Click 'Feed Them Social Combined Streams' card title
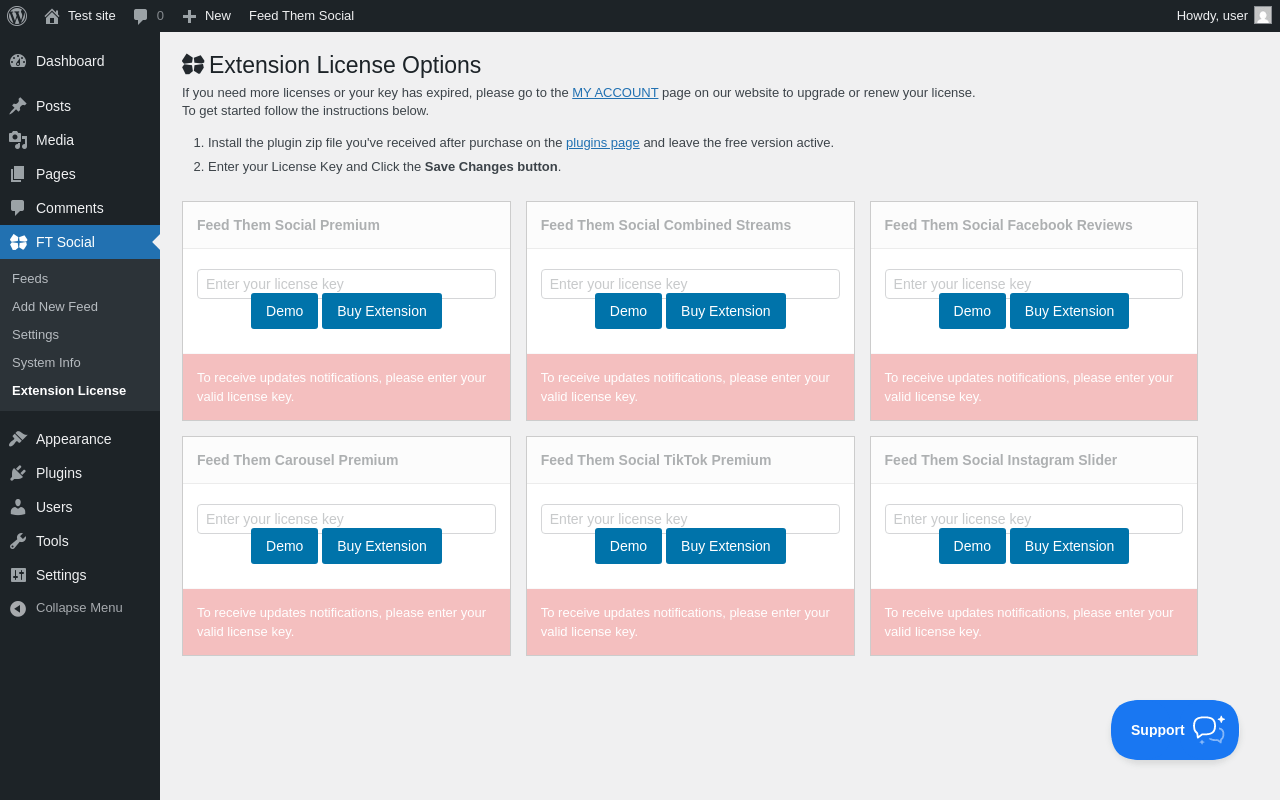1280x800 pixels. point(666,225)
